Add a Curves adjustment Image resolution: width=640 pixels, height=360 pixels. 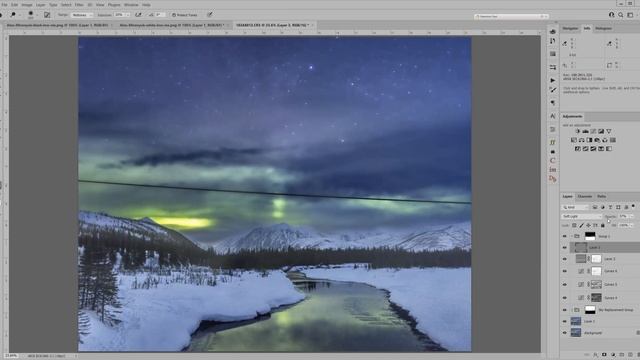click(593, 131)
